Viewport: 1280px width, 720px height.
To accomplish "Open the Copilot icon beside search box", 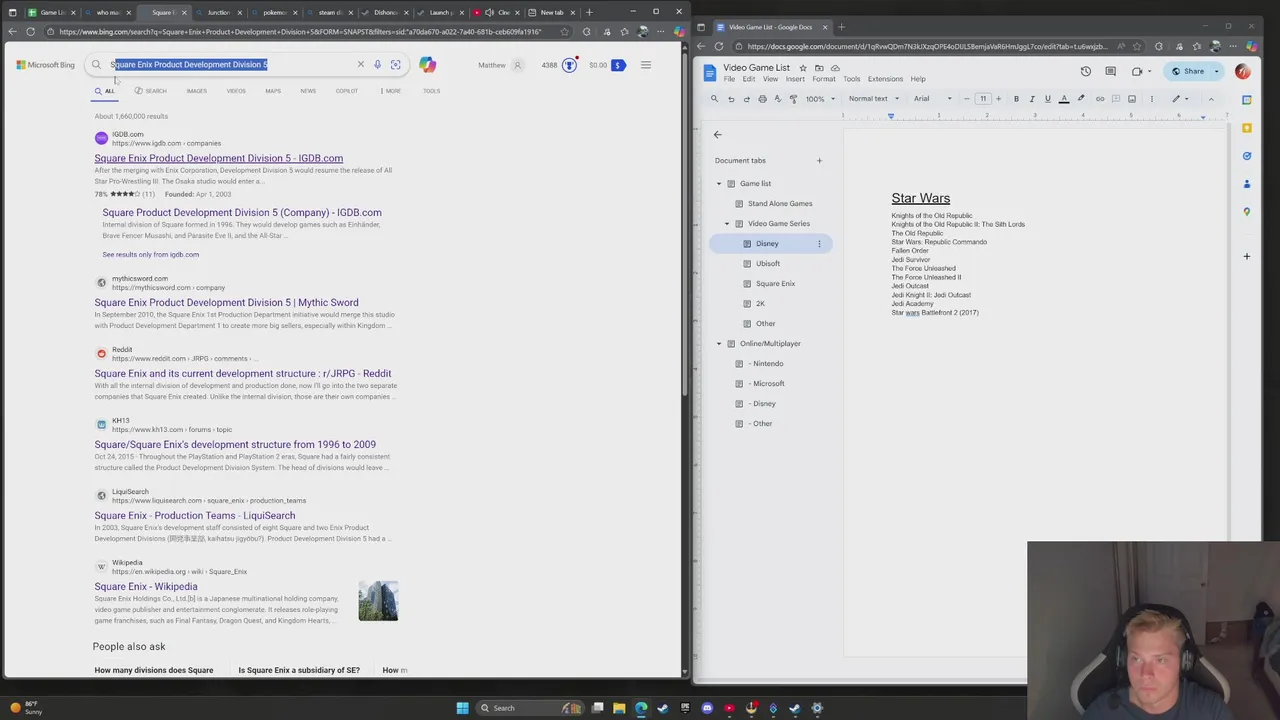I will click(x=427, y=65).
